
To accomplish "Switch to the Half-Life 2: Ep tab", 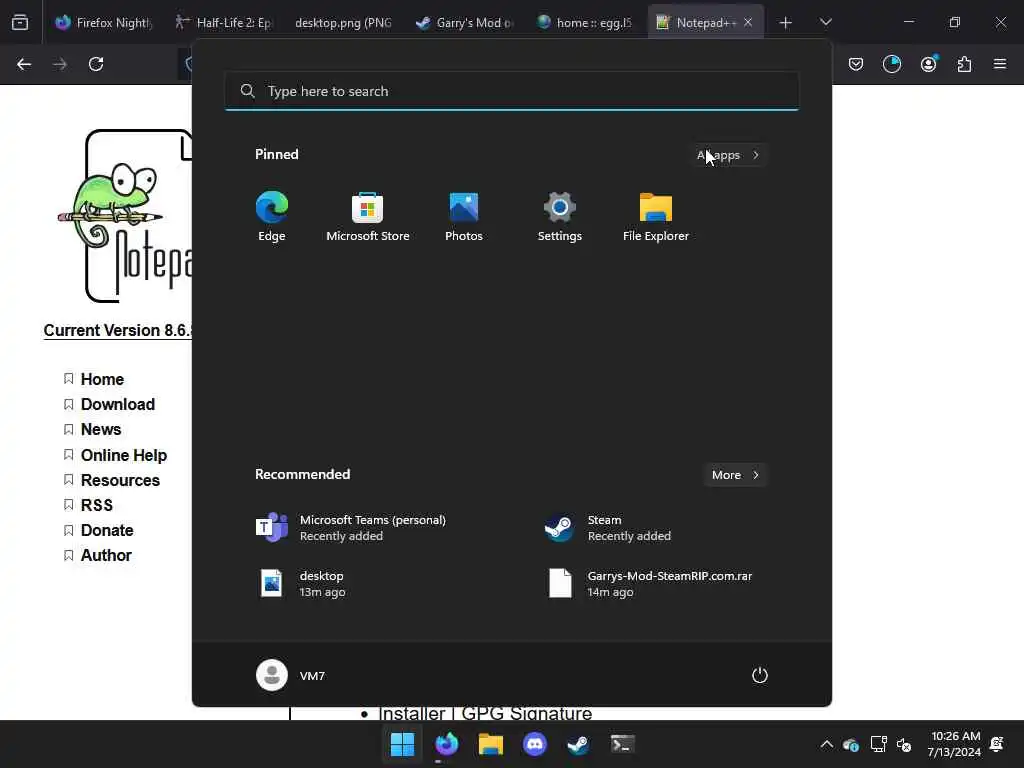I will [x=223, y=22].
